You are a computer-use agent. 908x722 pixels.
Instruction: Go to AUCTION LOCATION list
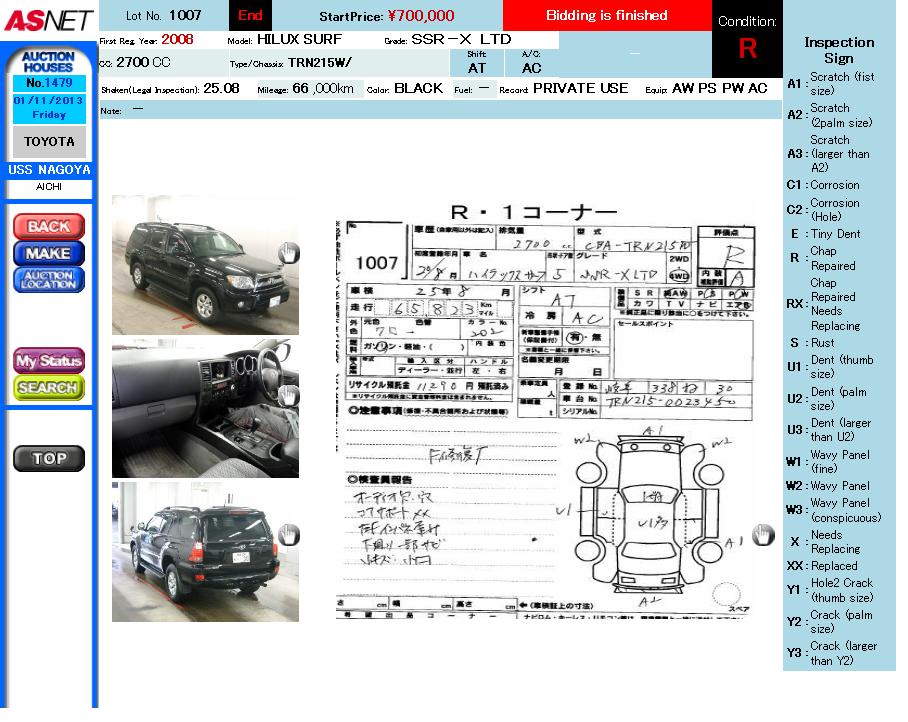click(48, 280)
